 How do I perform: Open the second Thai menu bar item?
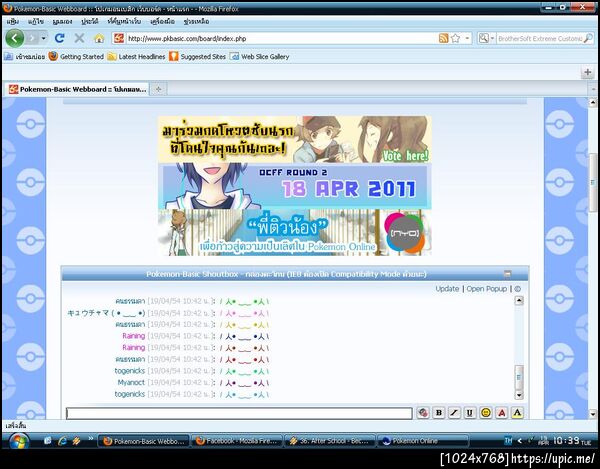click(36, 21)
